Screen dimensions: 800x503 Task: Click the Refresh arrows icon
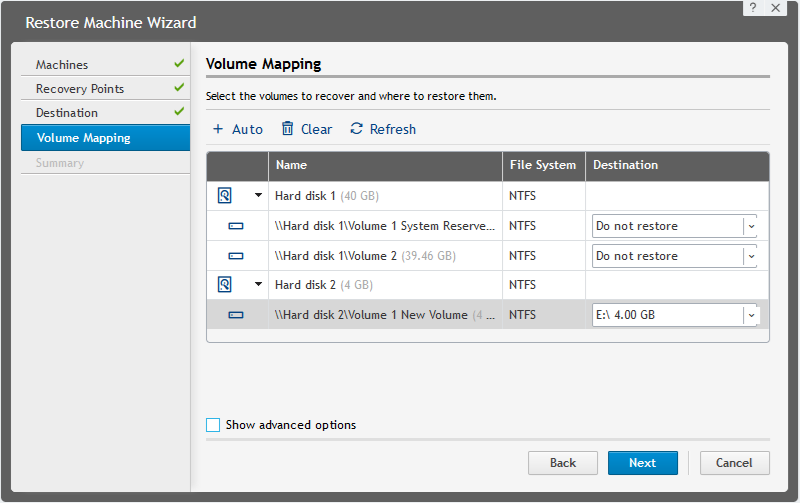click(x=356, y=129)
